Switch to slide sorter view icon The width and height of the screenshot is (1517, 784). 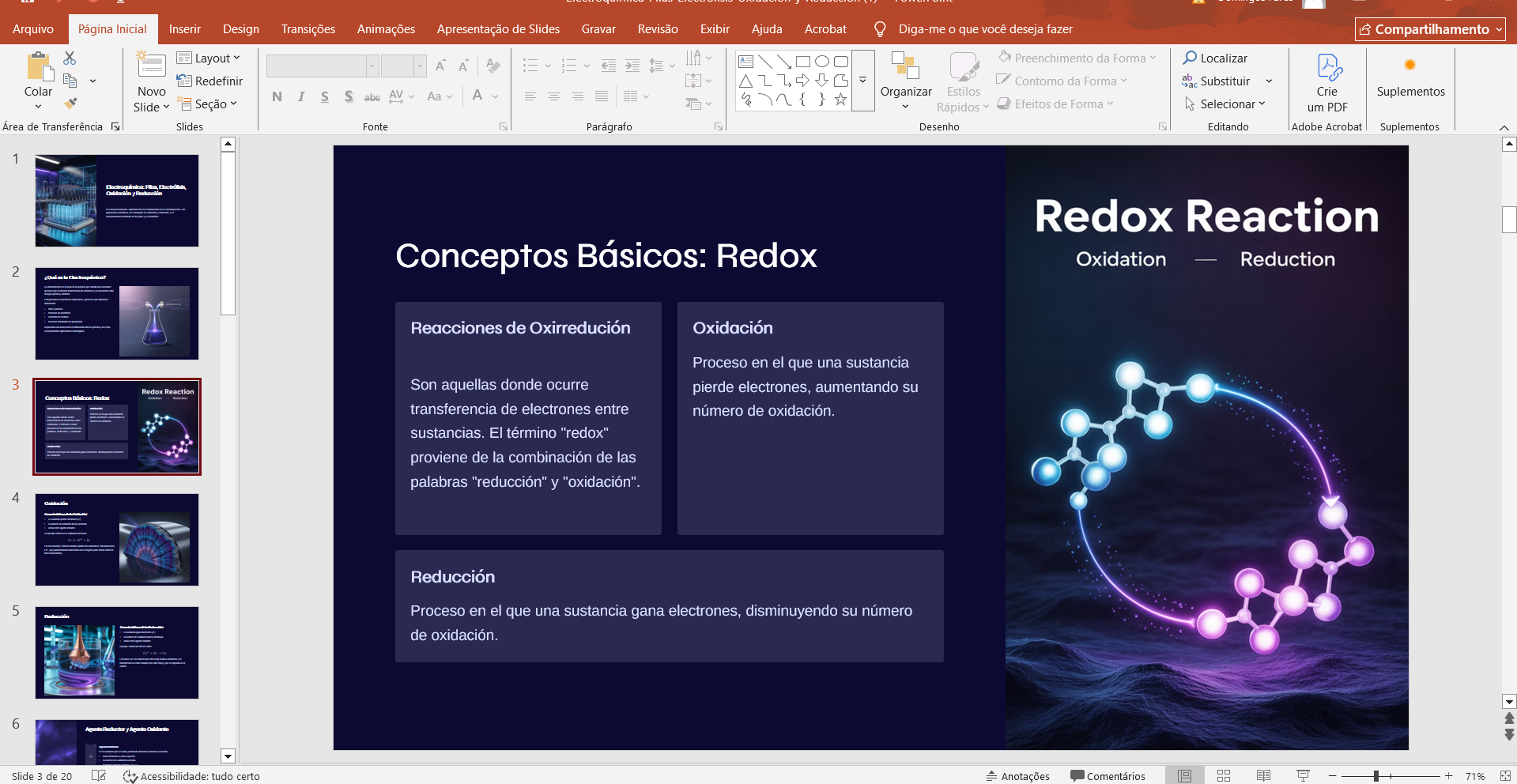click(1224, 776)
